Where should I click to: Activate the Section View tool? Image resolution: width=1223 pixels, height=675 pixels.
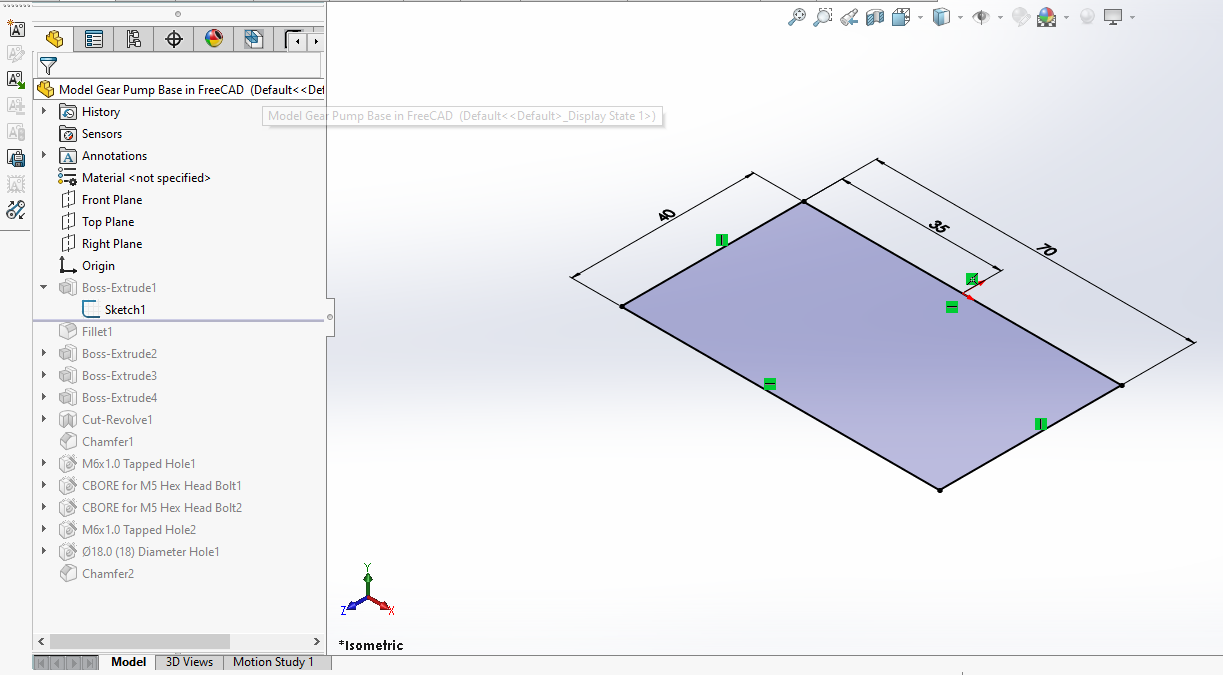pyautogui.click(x=875, y=17)
